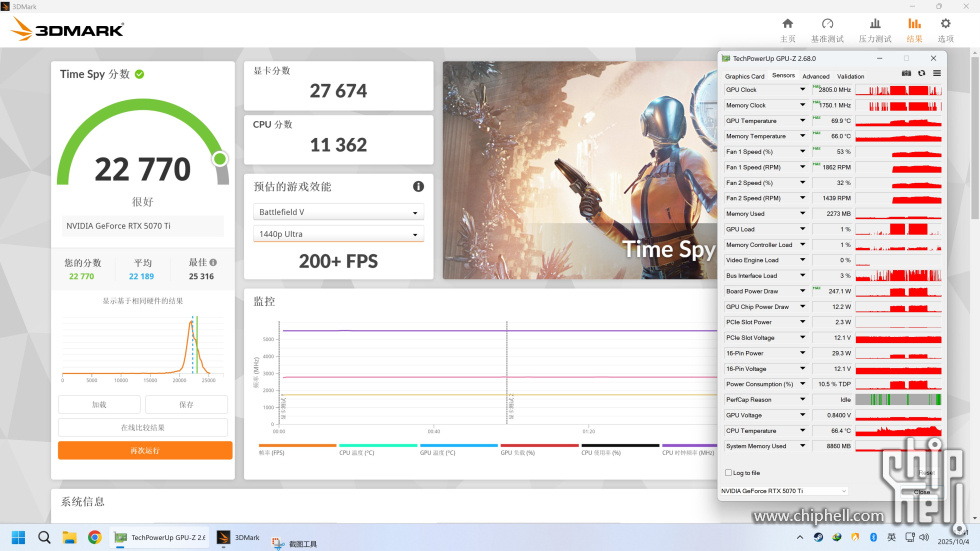The image size is (980, 551).
Task: Click the 3DMark vertical scrollbar thumb
Action: pyautogui.click(x=974, y=137)
